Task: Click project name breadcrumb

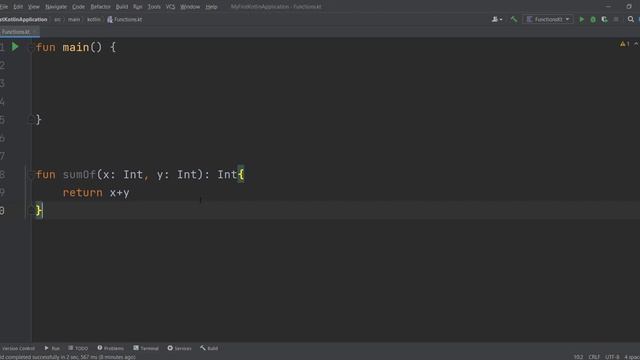Action: pos(23,19)
